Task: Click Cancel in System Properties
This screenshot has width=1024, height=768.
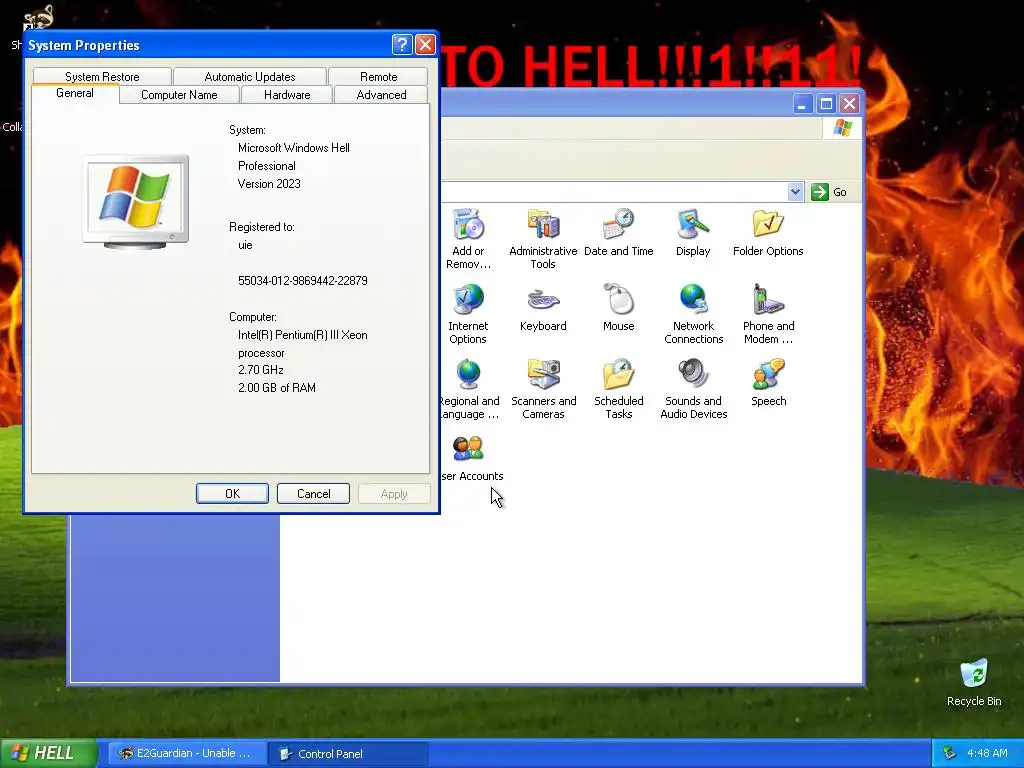Action: pyautogui.click(x=313, y=494)
